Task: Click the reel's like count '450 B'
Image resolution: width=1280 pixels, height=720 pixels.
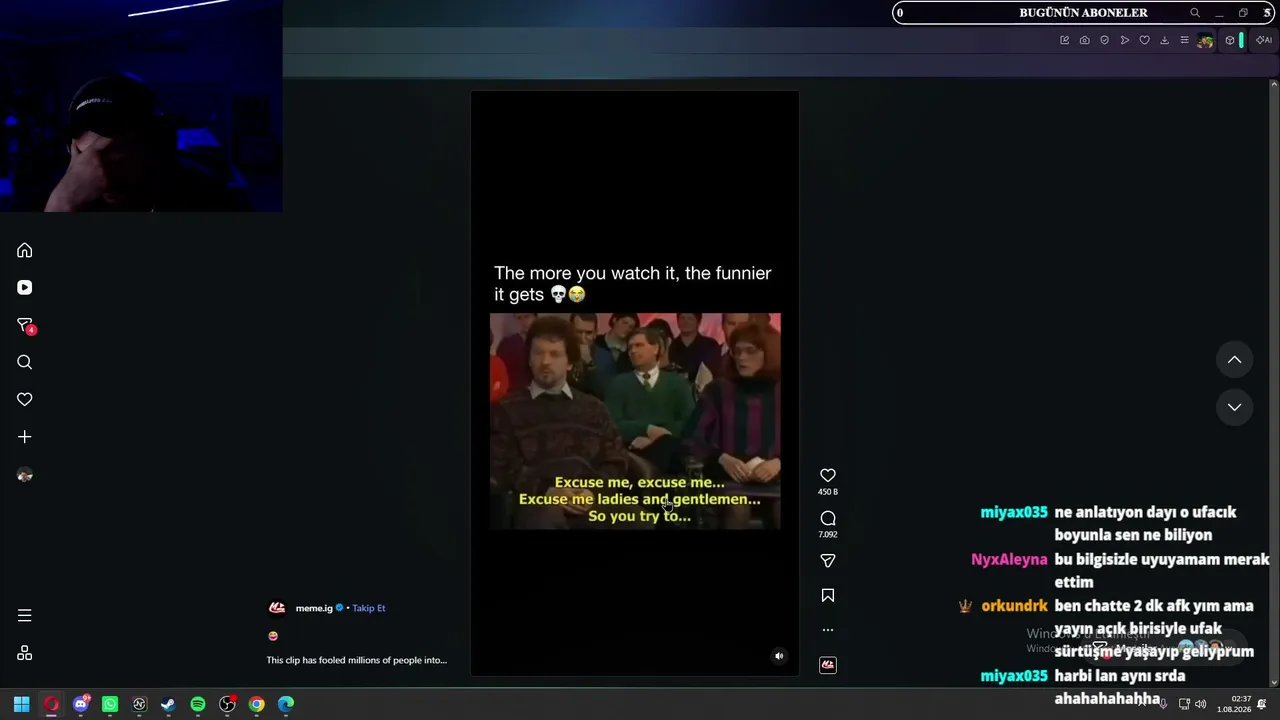Action: [x=828, y=492]
